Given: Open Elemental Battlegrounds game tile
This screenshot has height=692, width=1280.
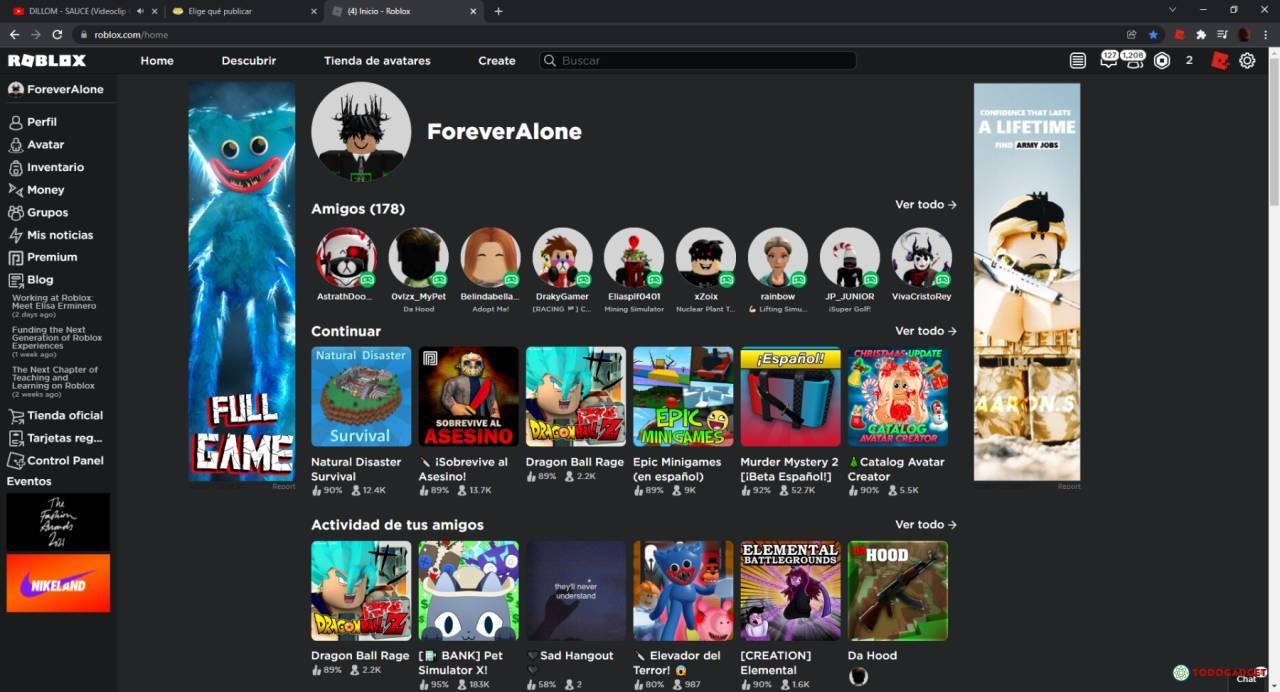Looking at the screenshot, I should click(x=790, y=591).
